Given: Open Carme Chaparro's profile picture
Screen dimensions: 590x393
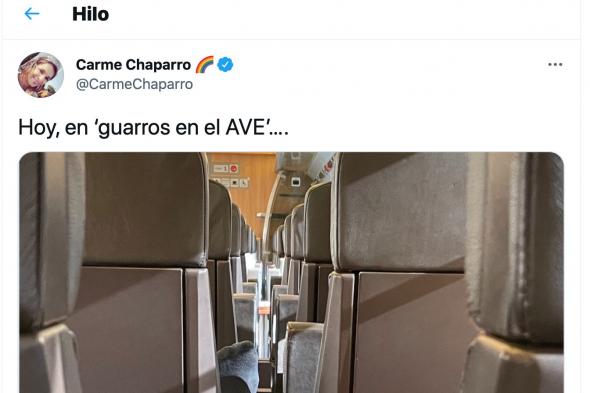Looking at the screenshot, I should (x=41, y=75).
